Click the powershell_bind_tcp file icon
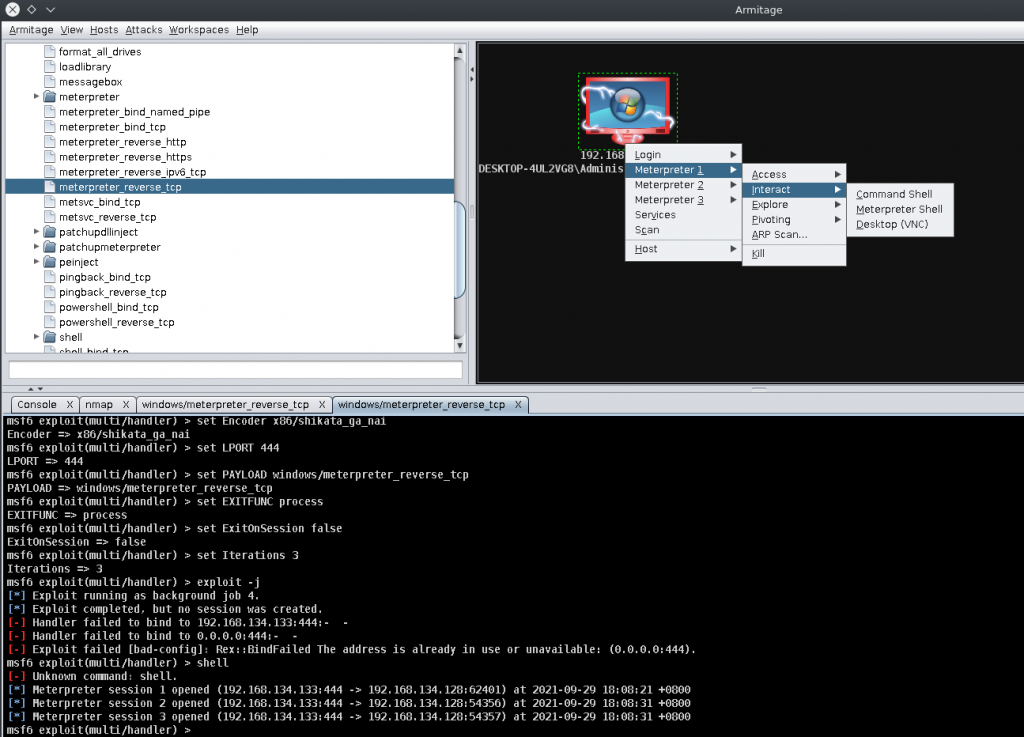 [x=50, y=307]
